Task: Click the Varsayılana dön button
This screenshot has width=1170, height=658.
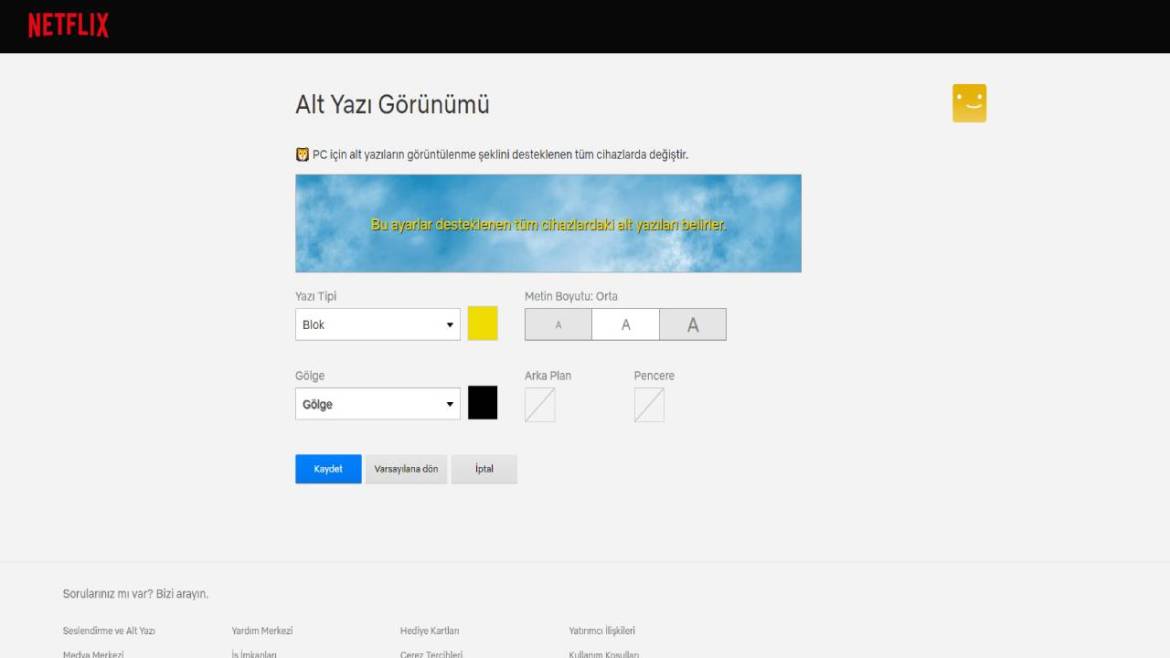Action: pos(406,468)
